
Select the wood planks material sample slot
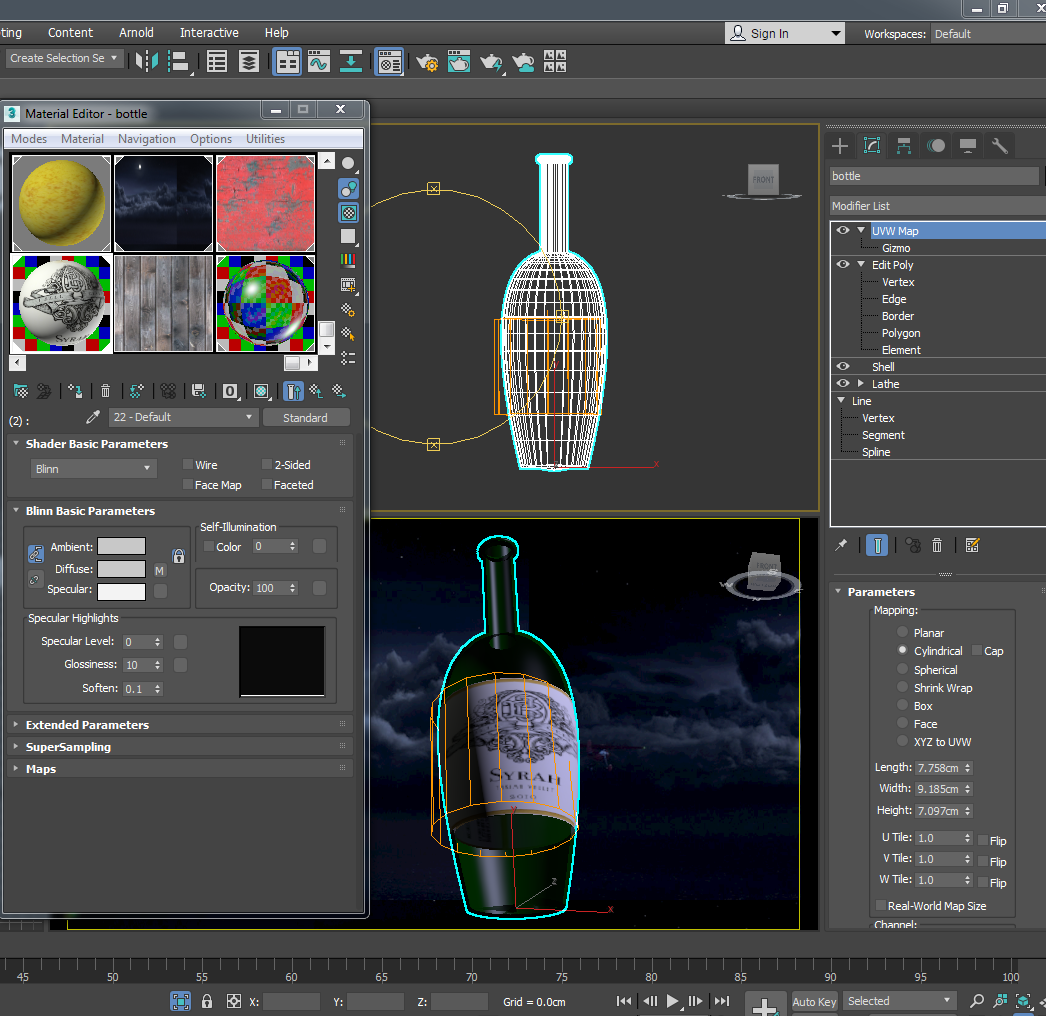pos(163,303)
